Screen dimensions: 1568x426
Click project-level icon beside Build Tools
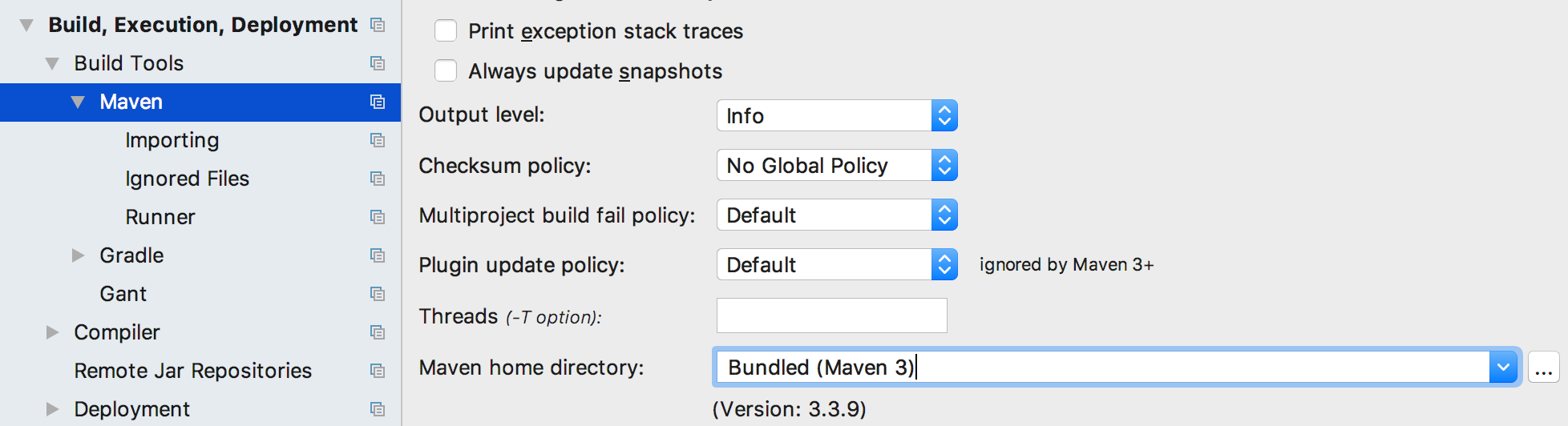tap(378, 63)
